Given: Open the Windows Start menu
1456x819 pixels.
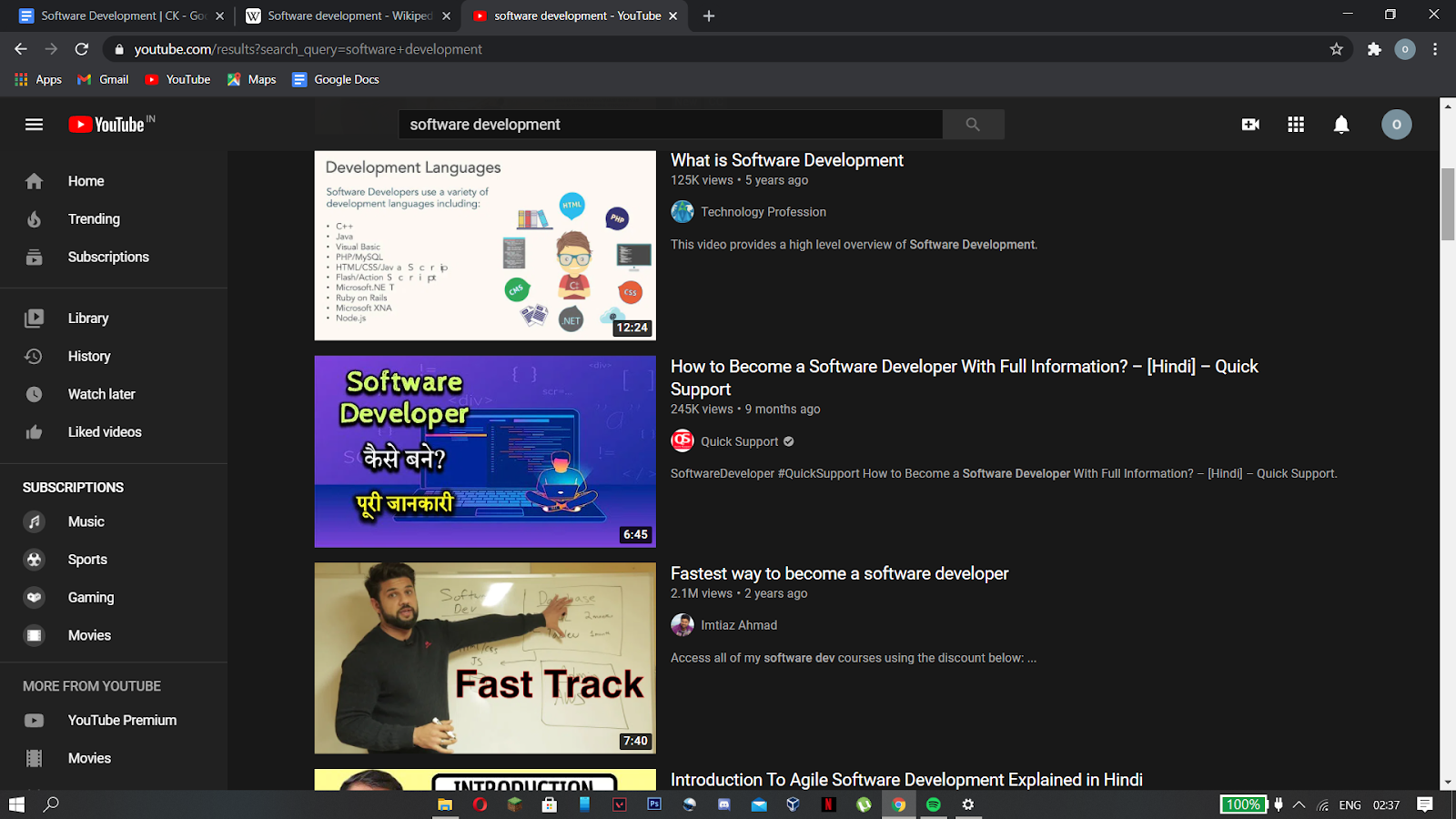Looking at the screenshot, I should pyautogui.click(x=16, y=804).
